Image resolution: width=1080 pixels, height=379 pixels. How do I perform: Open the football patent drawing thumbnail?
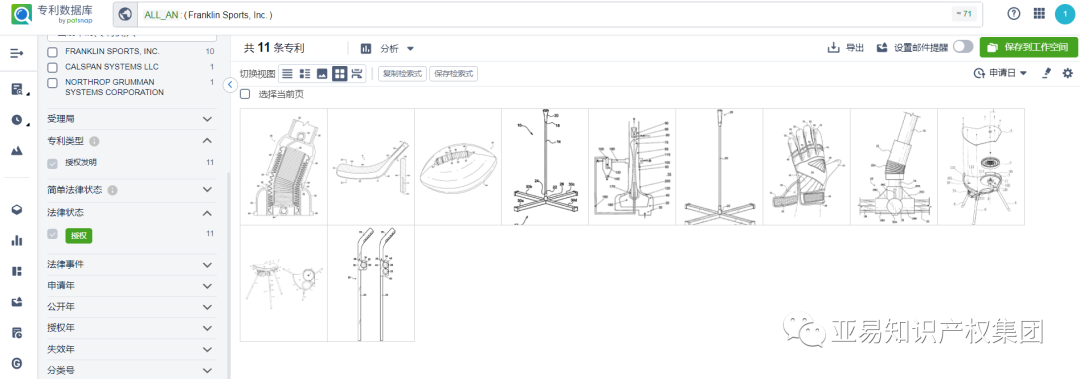[458, 167]
